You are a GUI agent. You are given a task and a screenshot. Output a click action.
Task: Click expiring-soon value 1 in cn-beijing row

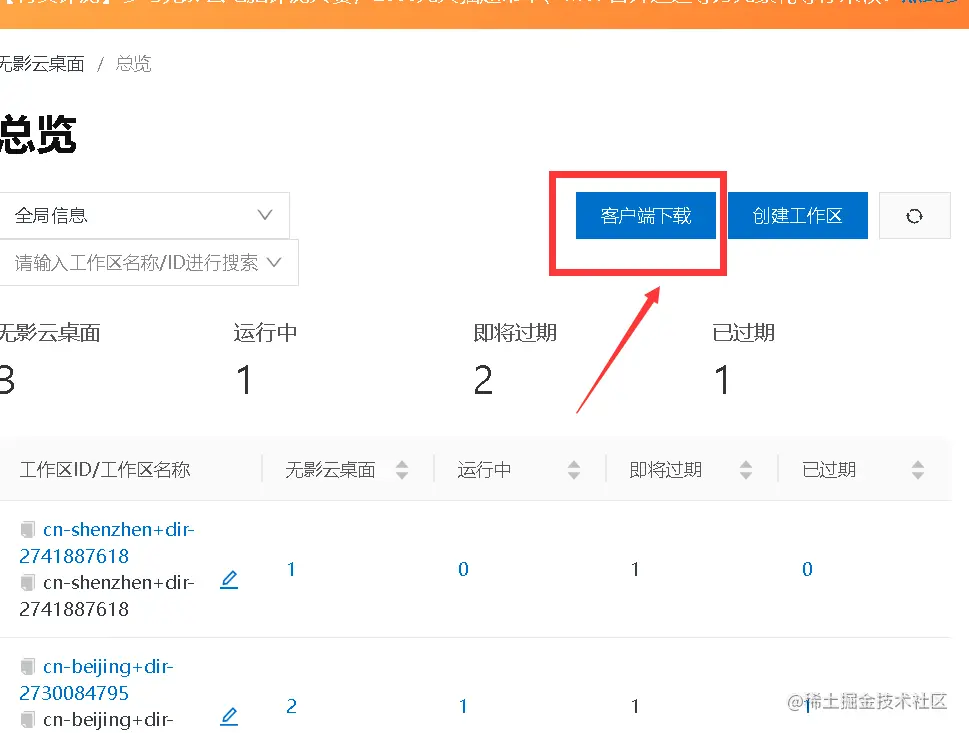coord(635,706)
